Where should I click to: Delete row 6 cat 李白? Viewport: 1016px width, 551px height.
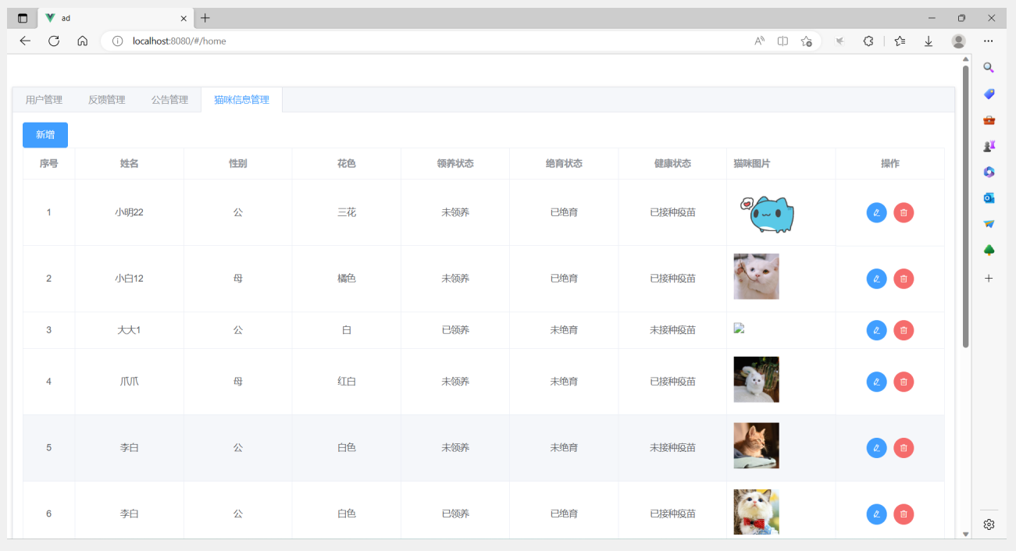point(903,514)
